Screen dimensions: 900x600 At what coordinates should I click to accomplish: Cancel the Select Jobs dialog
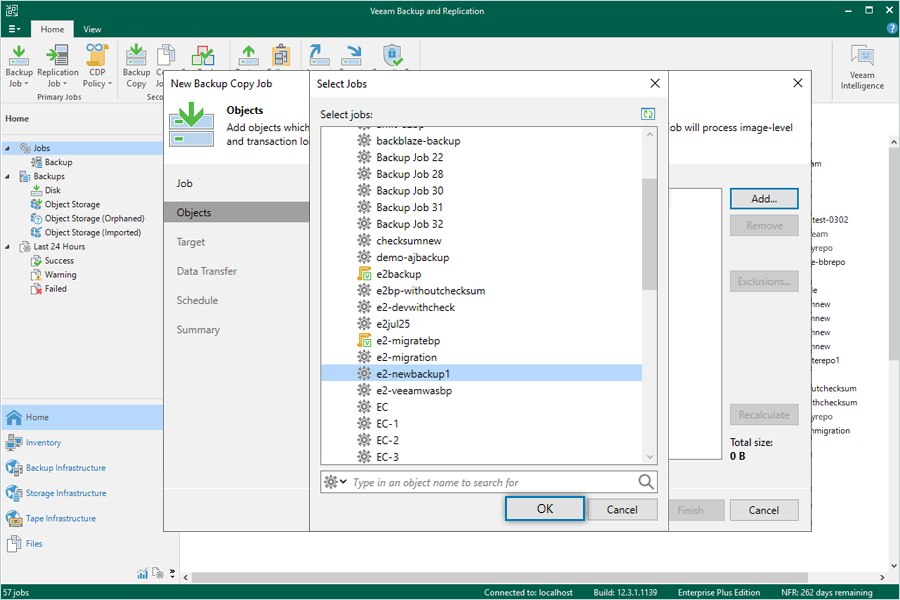[x=622, y=509]
